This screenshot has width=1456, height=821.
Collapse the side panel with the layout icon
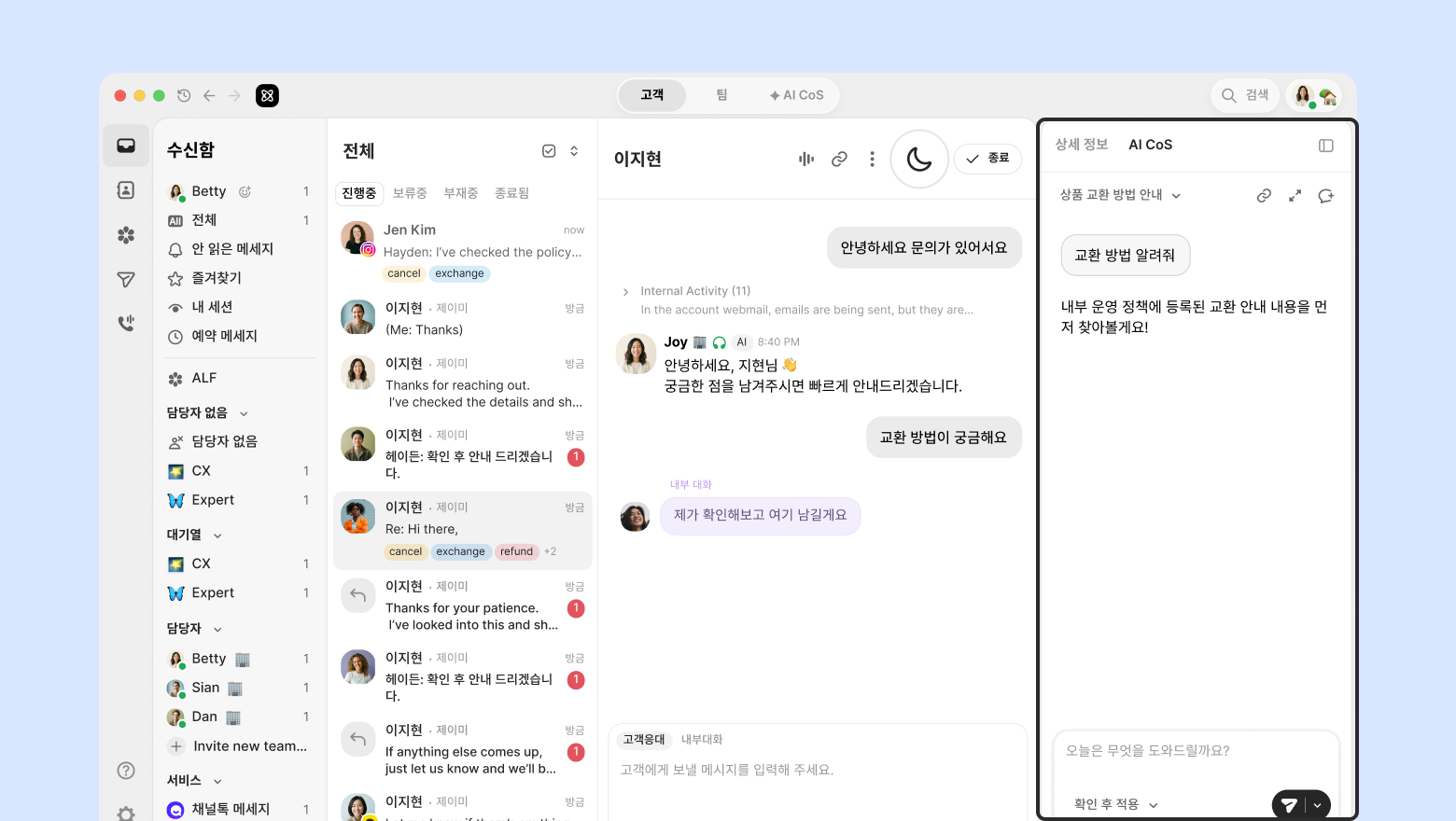click(1325, 146)
